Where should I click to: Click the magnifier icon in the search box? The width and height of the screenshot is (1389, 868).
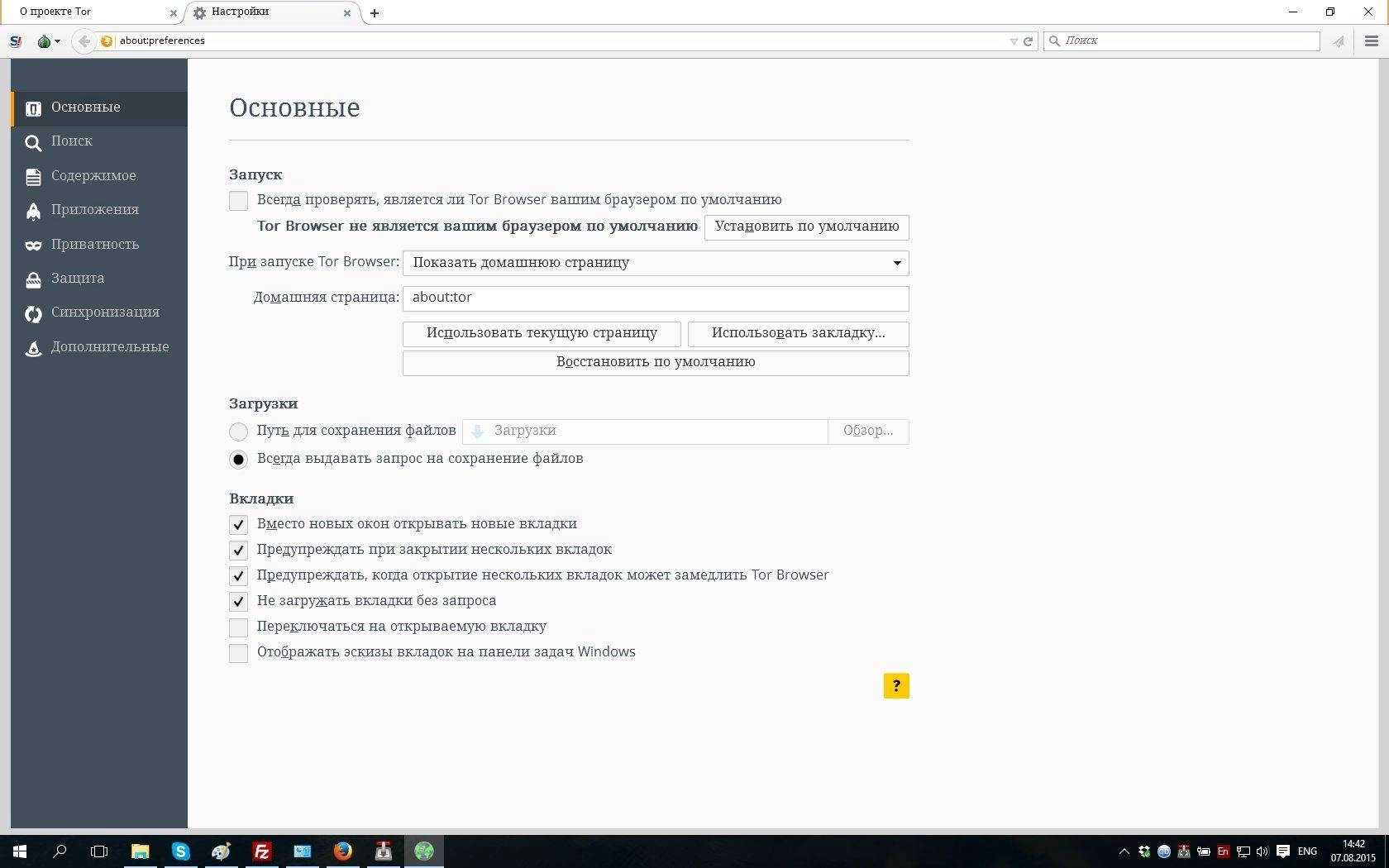[1054, 41]
